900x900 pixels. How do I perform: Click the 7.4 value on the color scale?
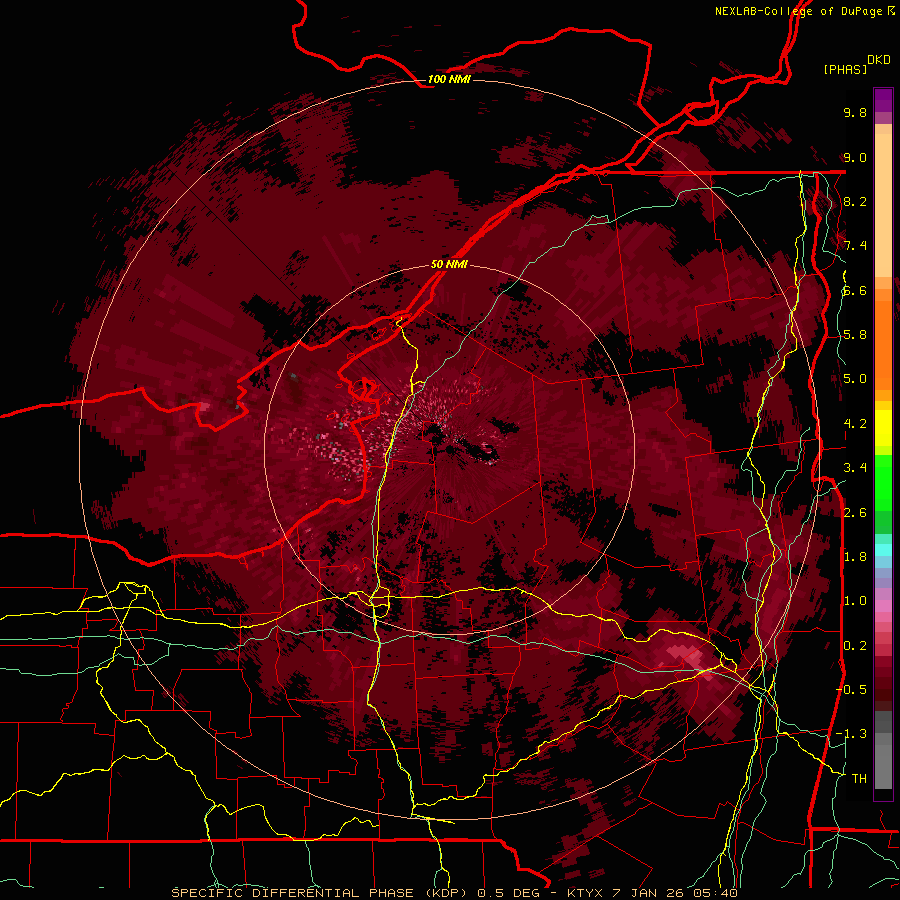[855, 246]
